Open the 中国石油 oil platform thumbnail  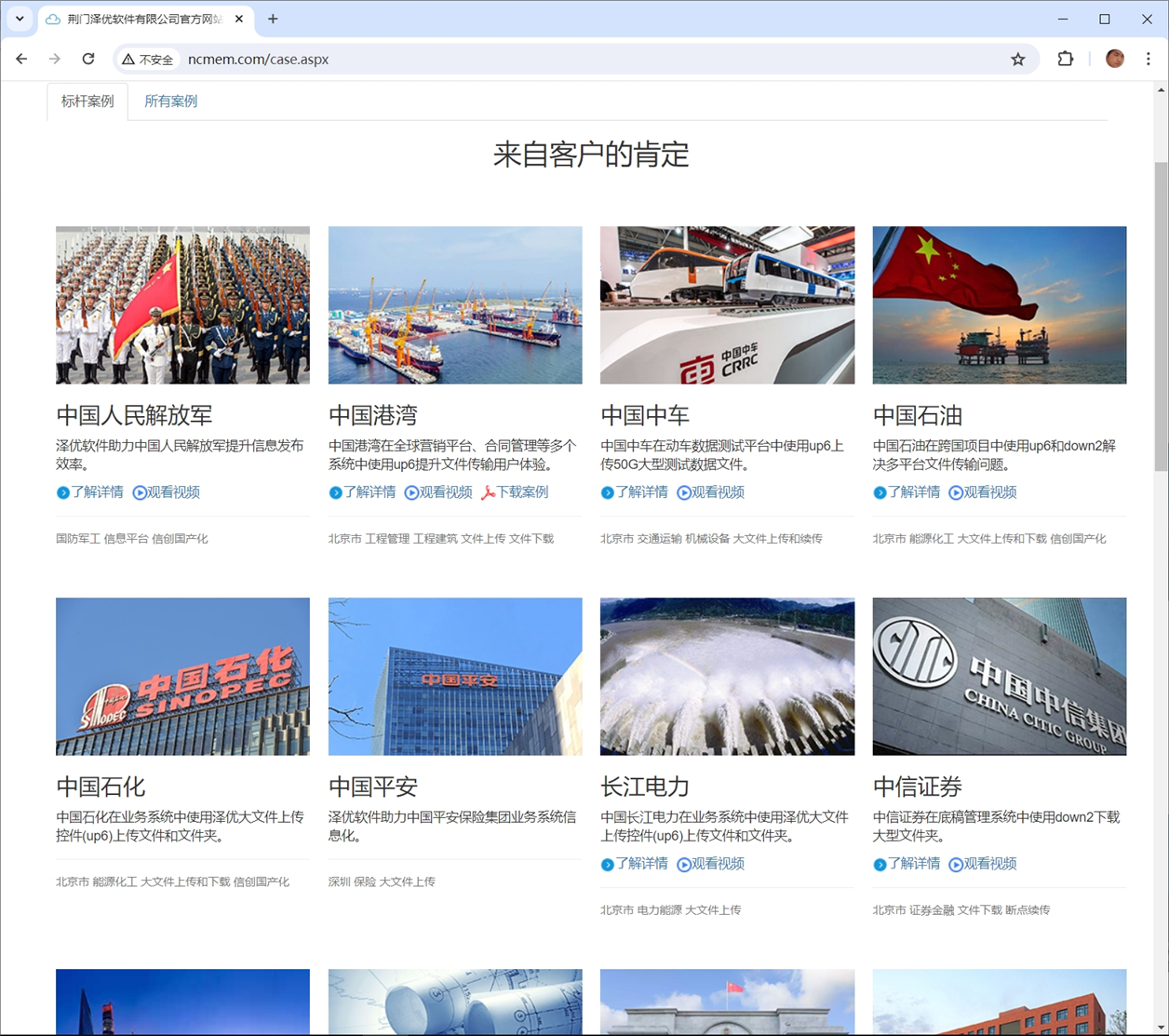pyautogui.click(x=1000, y=304)
